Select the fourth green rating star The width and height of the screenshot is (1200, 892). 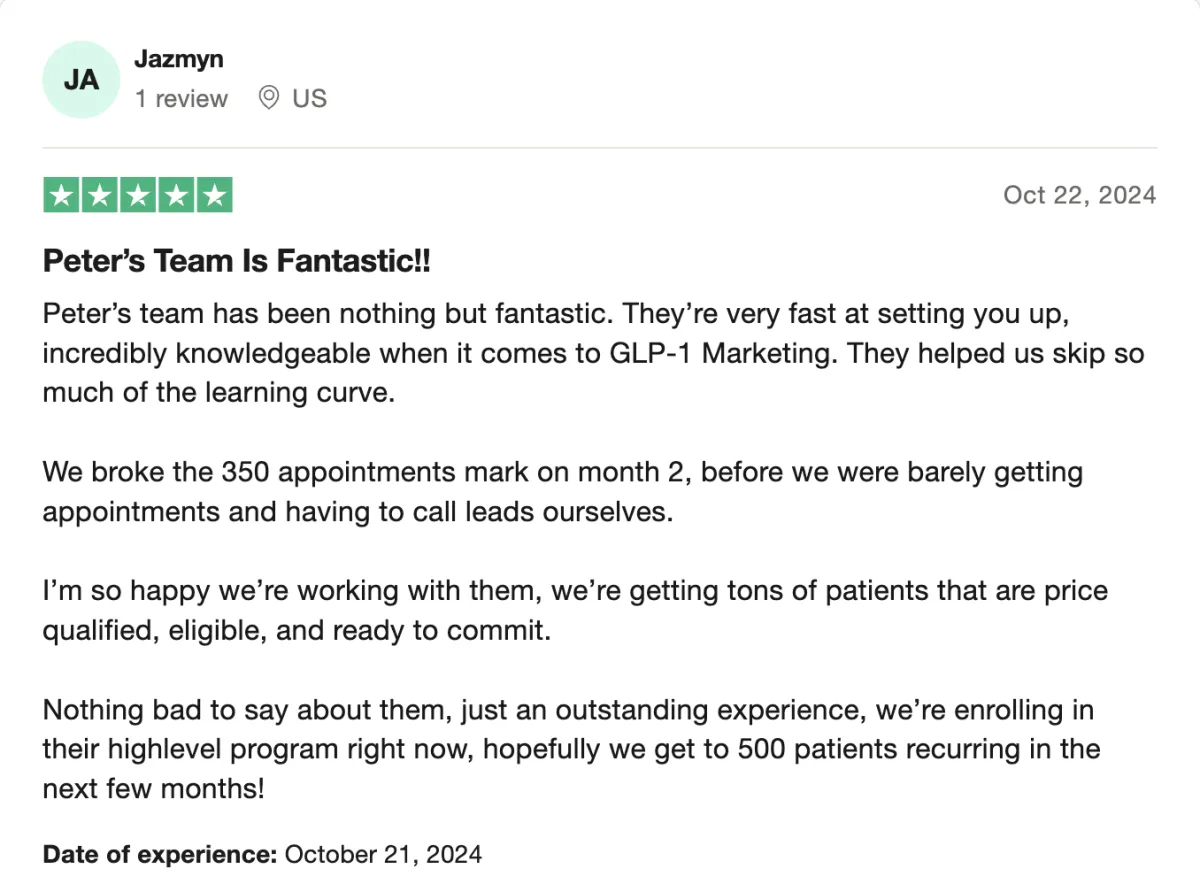point(176,195)
